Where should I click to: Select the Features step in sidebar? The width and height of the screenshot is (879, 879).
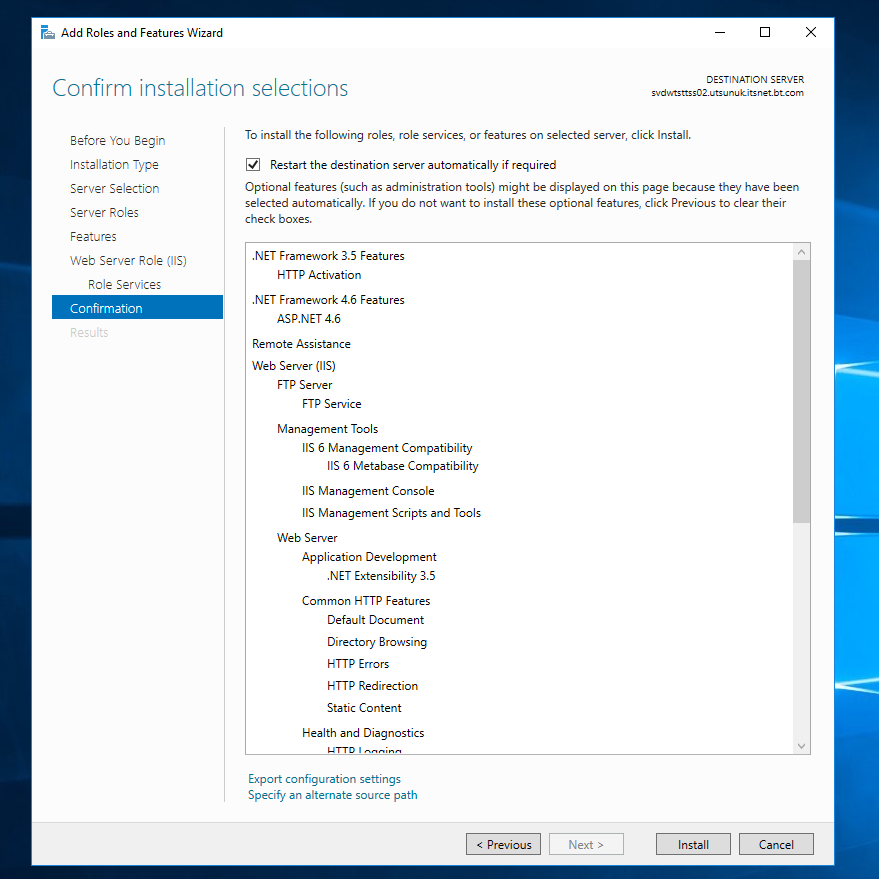(x=93, y=237)
